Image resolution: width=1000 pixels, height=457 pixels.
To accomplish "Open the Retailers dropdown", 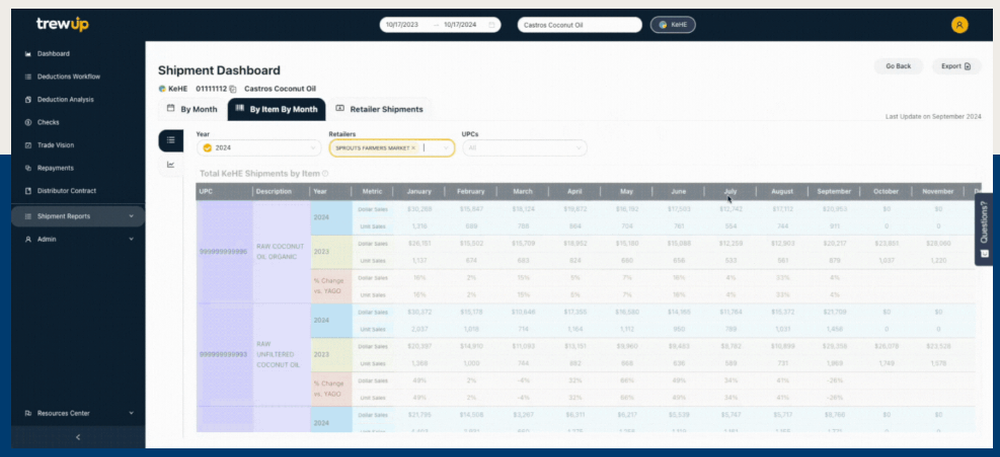I will pyautogui.click(x=392, y=148).
